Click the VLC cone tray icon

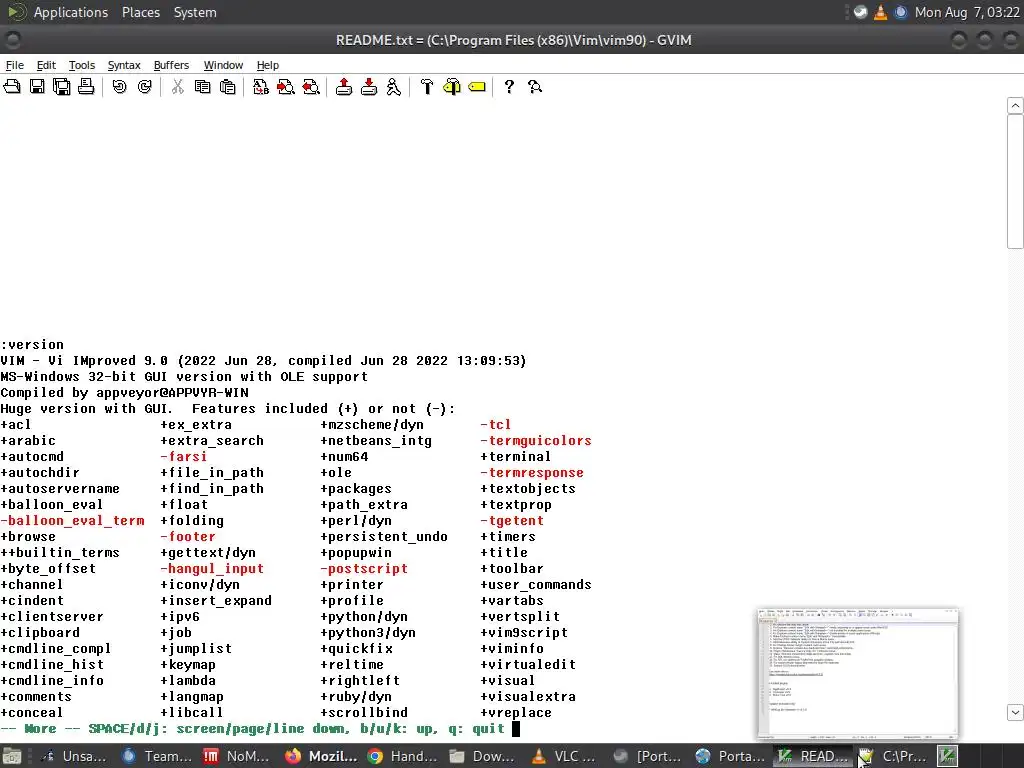(x=880, y=12)
